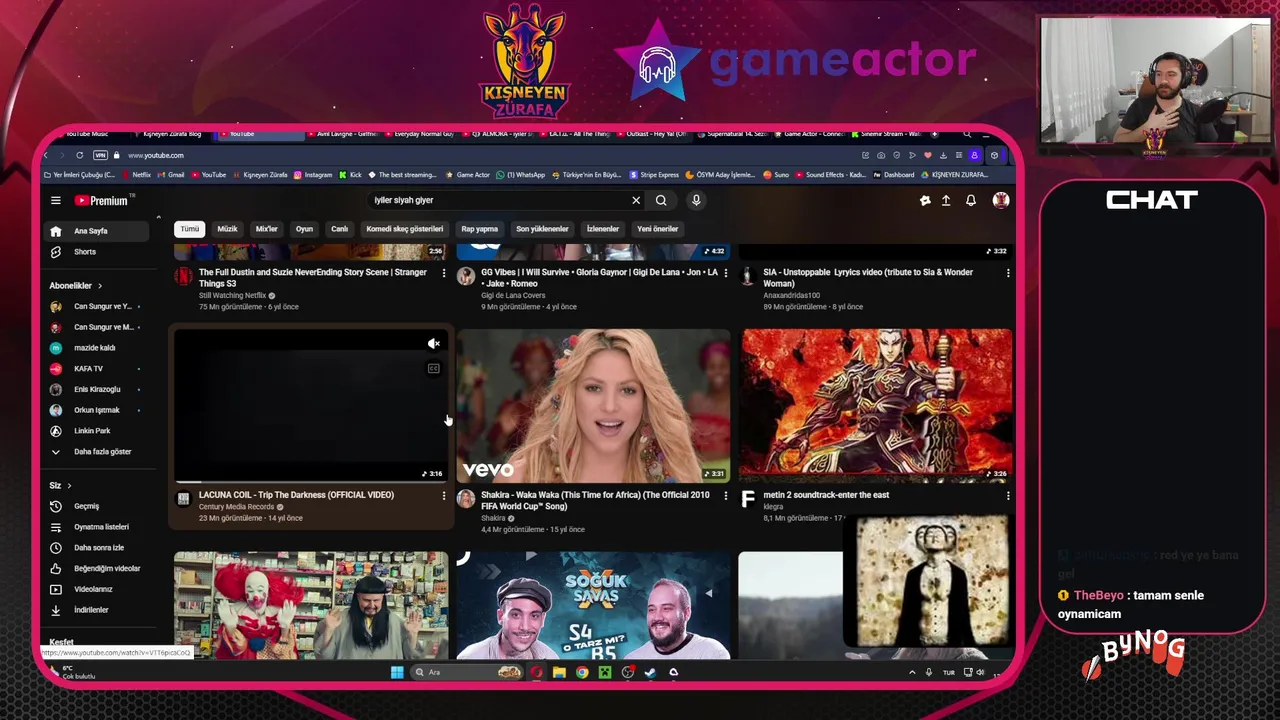Viewport: 1280px width, 720px height.
Task: Select the Oyun filter chip
Action: pos(304,229)
